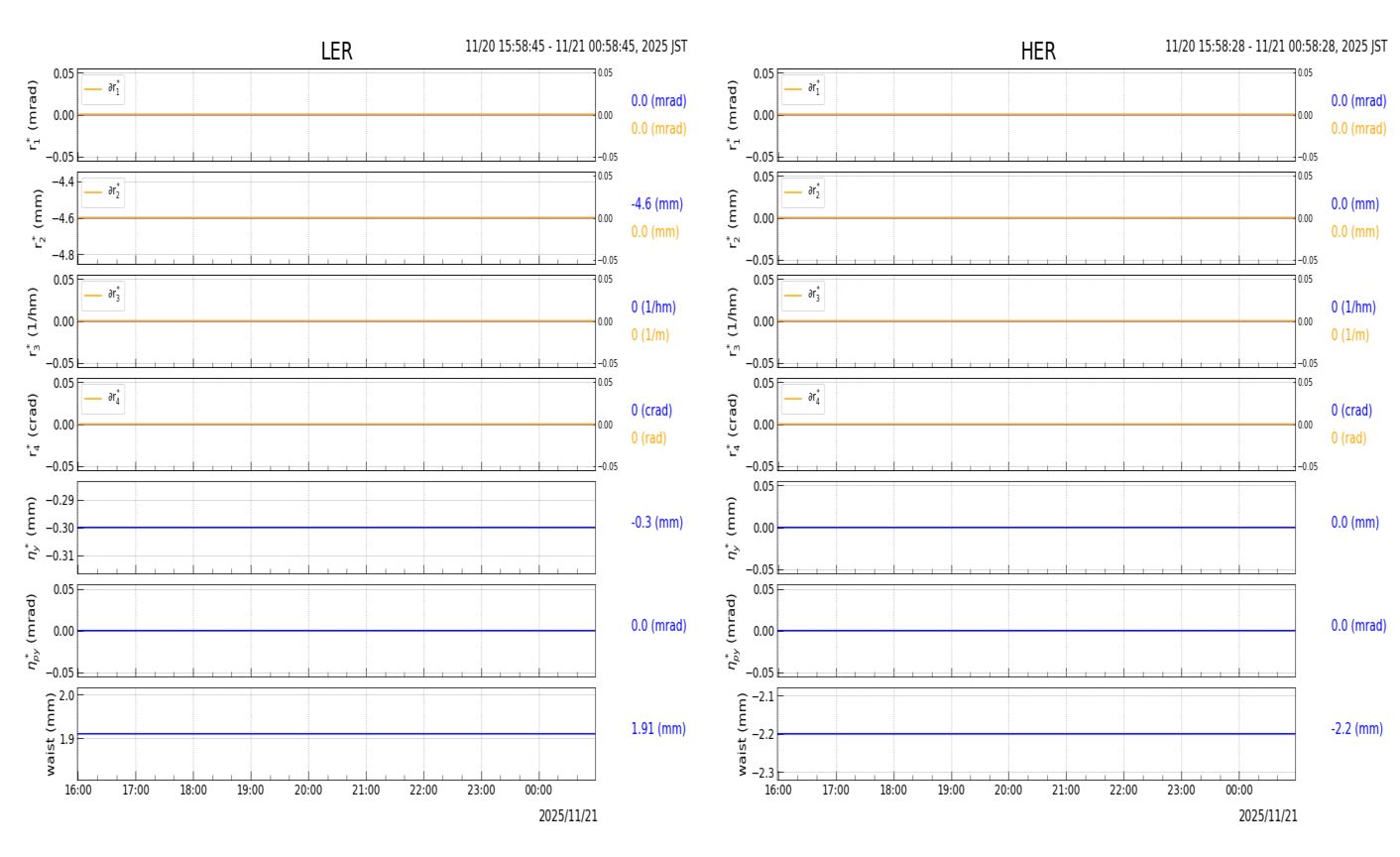Click the LER blue 0 (1/hm) value
This screenshot has height=857, width=1400.
[656, 307]
